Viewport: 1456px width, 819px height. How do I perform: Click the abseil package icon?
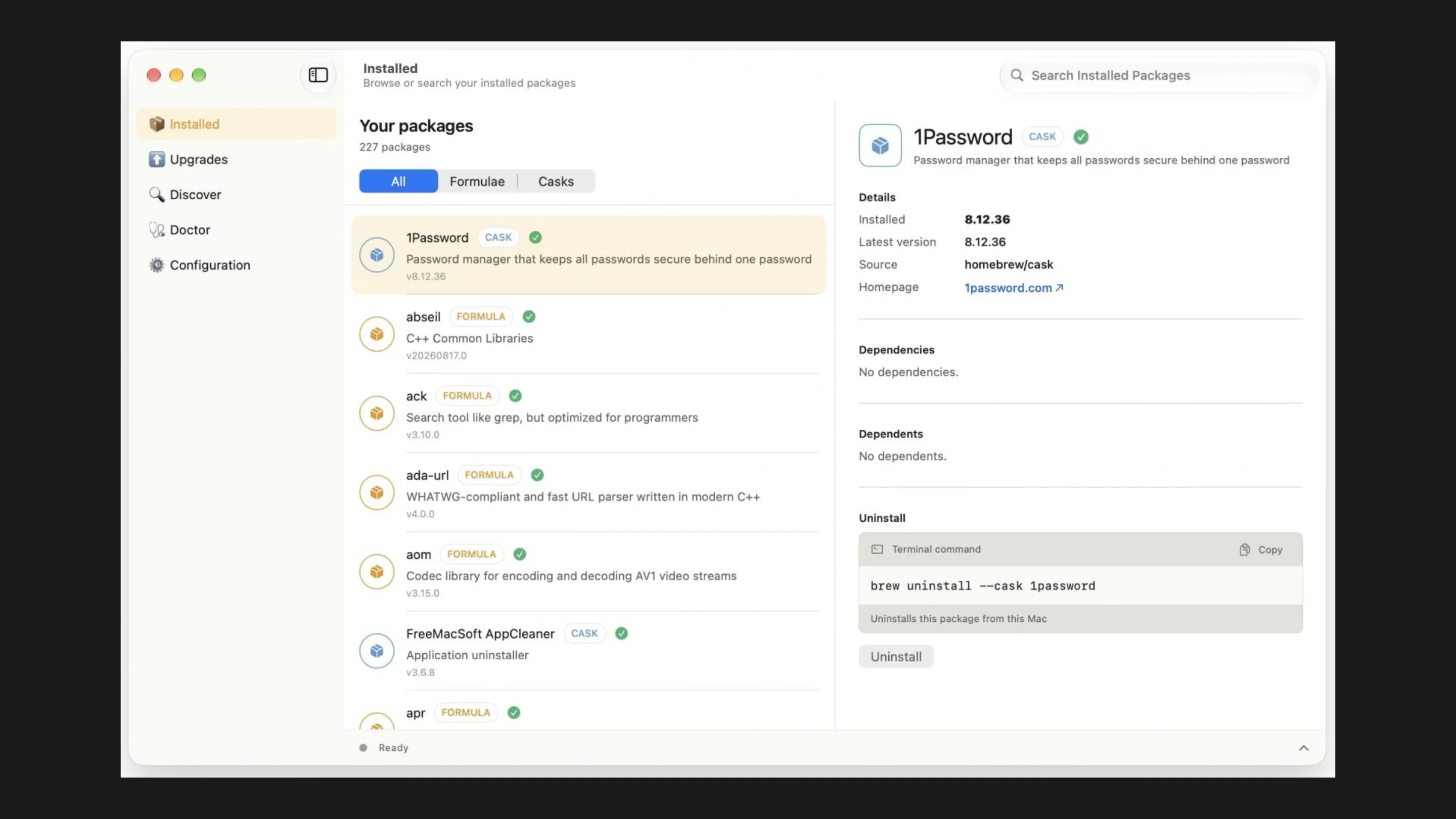(x=377, y=334)
